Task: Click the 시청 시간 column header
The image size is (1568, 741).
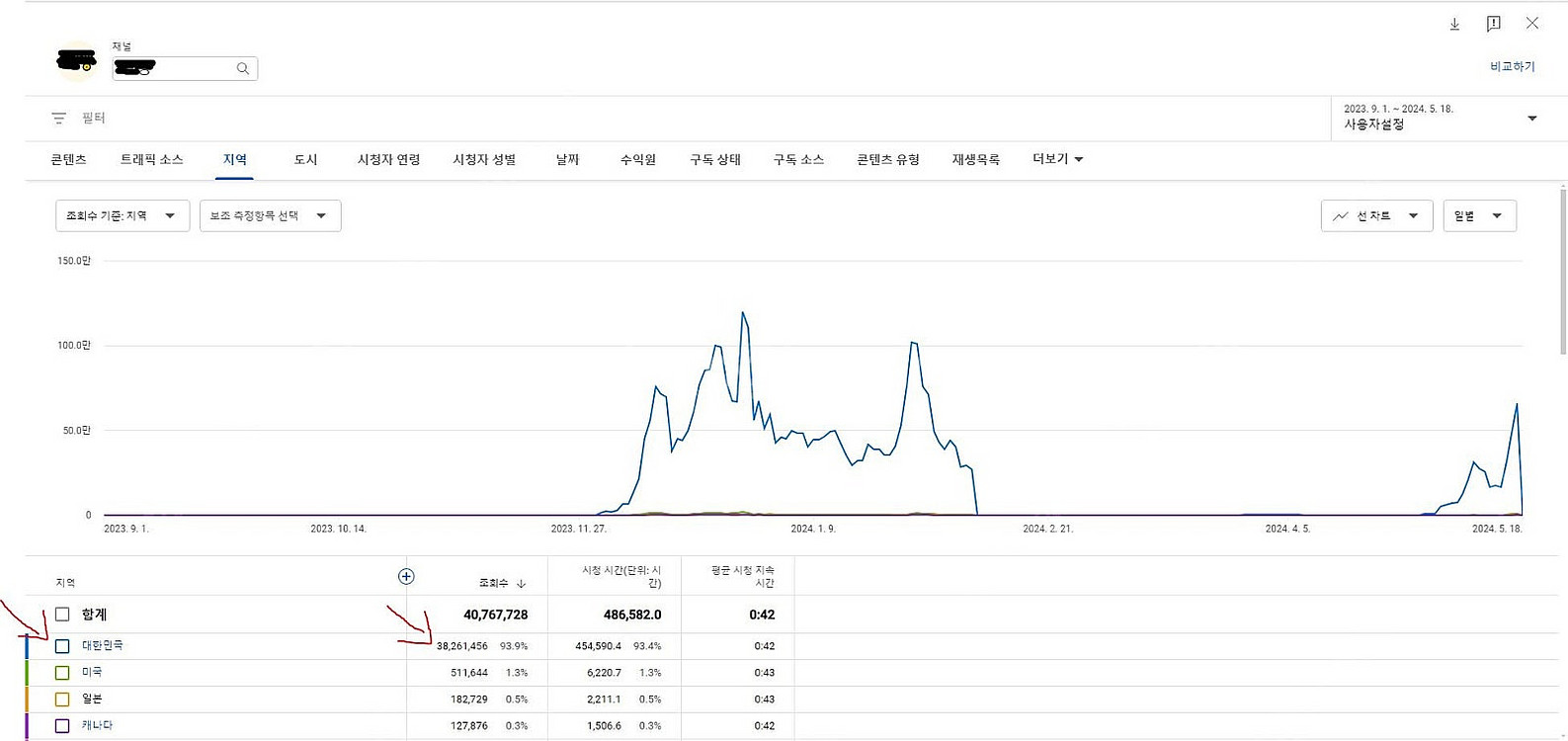Action: [x=621, y=577]
